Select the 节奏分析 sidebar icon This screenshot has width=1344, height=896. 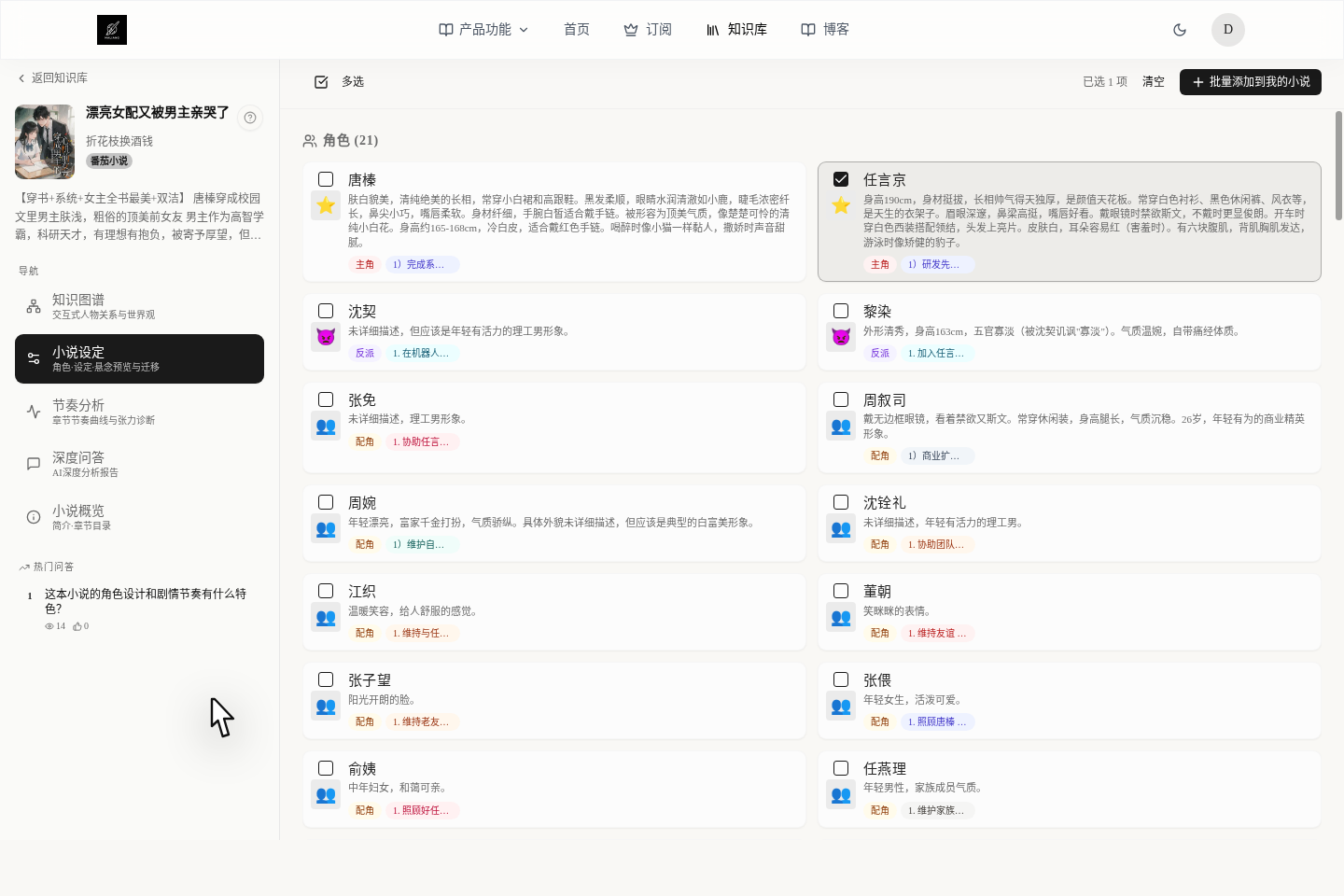coord(34,411)
